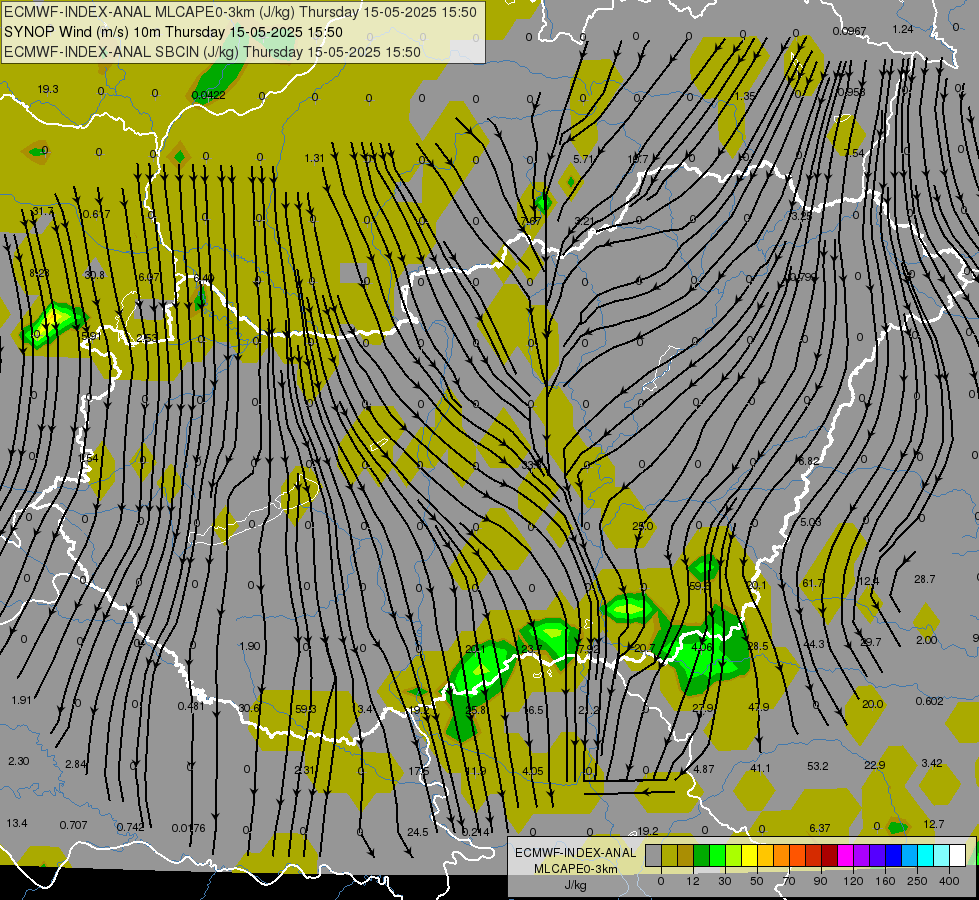
Task: Click the map value 30.8
Action: tap(94, 275)
